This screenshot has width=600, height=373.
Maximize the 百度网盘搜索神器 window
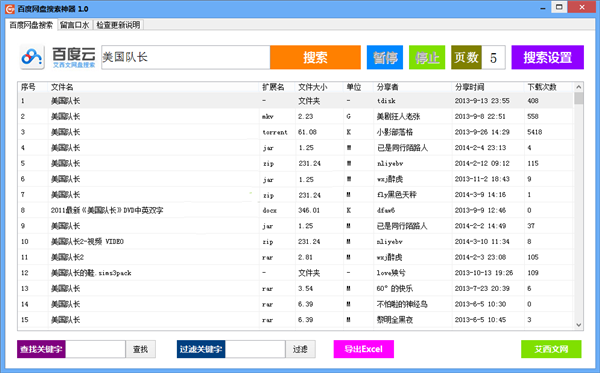(559, 7)
